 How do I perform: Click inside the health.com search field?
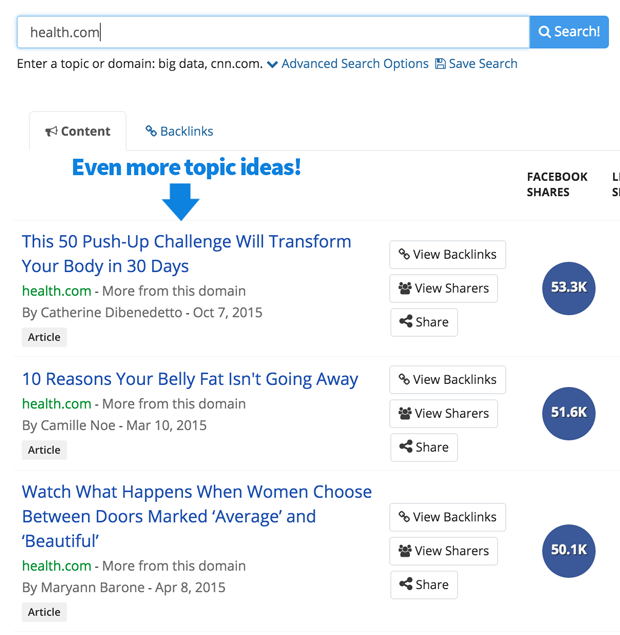[273, 32]
